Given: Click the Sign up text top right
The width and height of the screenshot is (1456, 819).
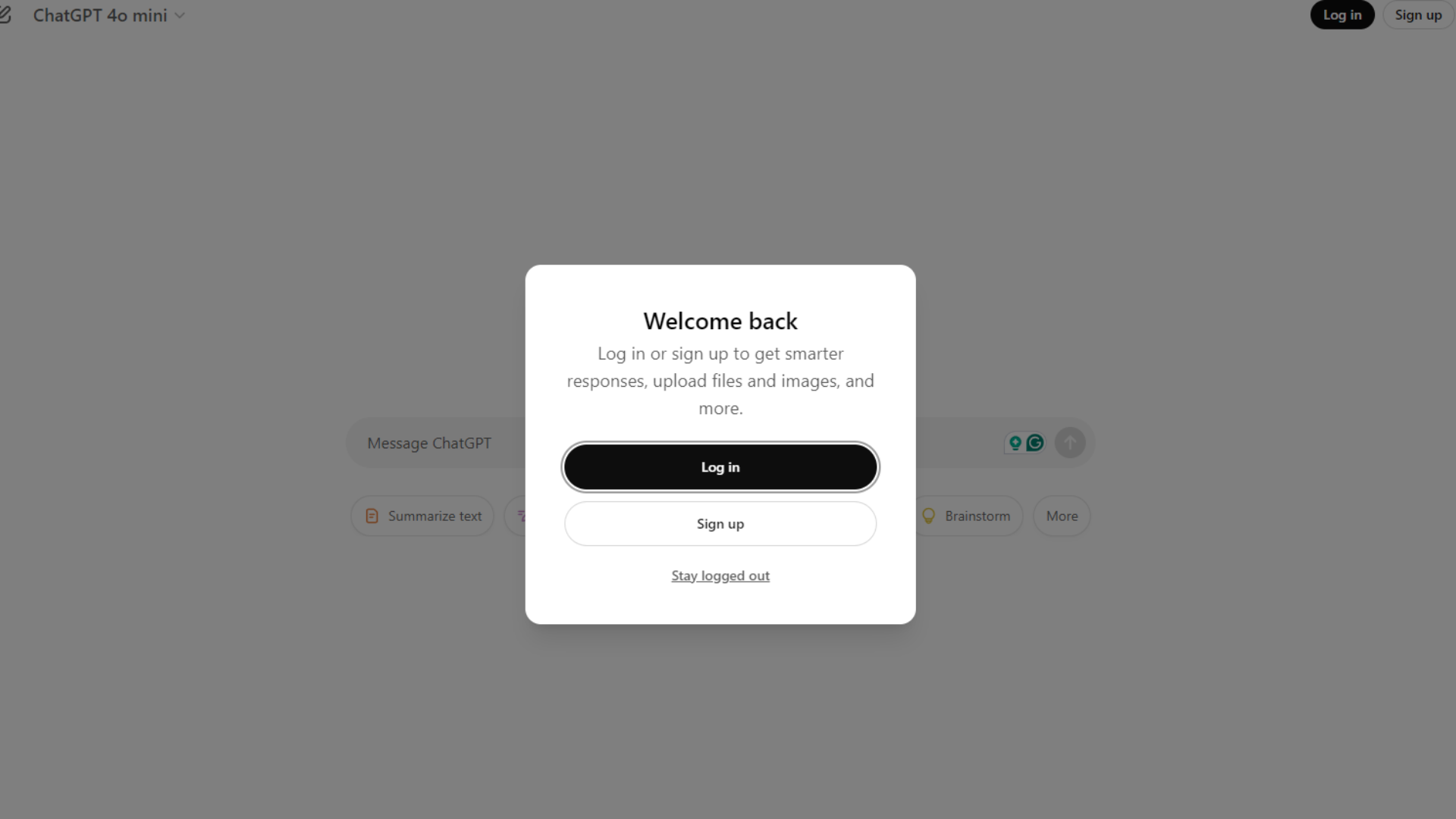Looking at the screenshot, I should click(x=1418, y=14).
